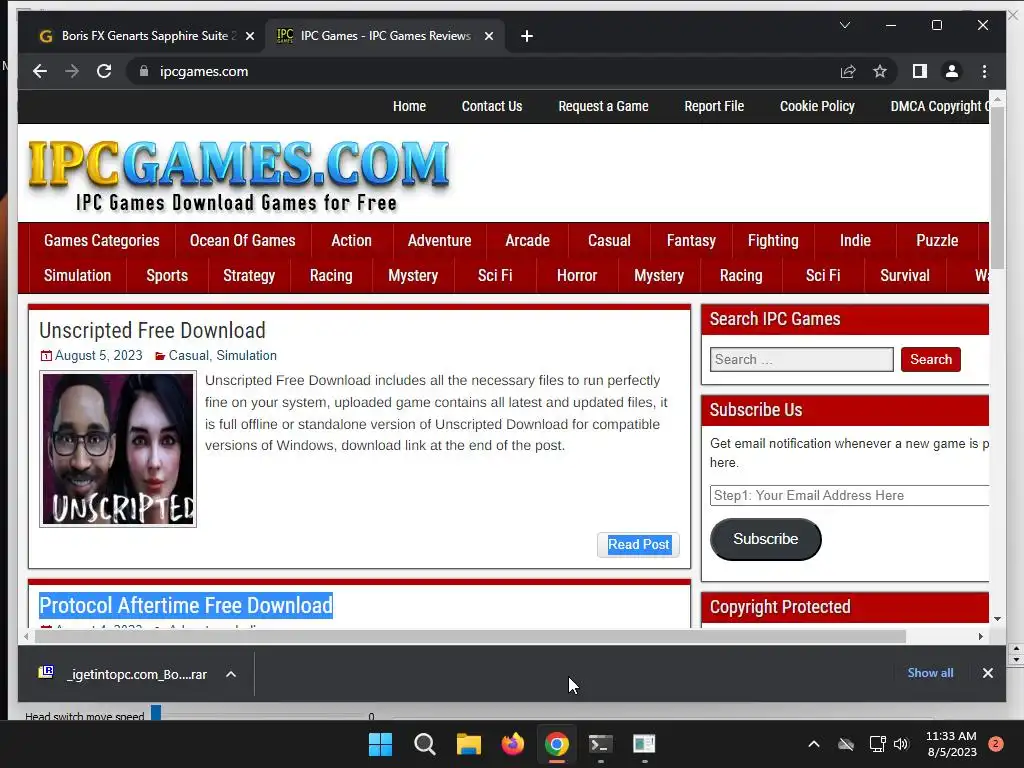This screenshot has width=1024, height=768.
Task: Open the Casual category in the red menu
Action: [x=609, y=240]
